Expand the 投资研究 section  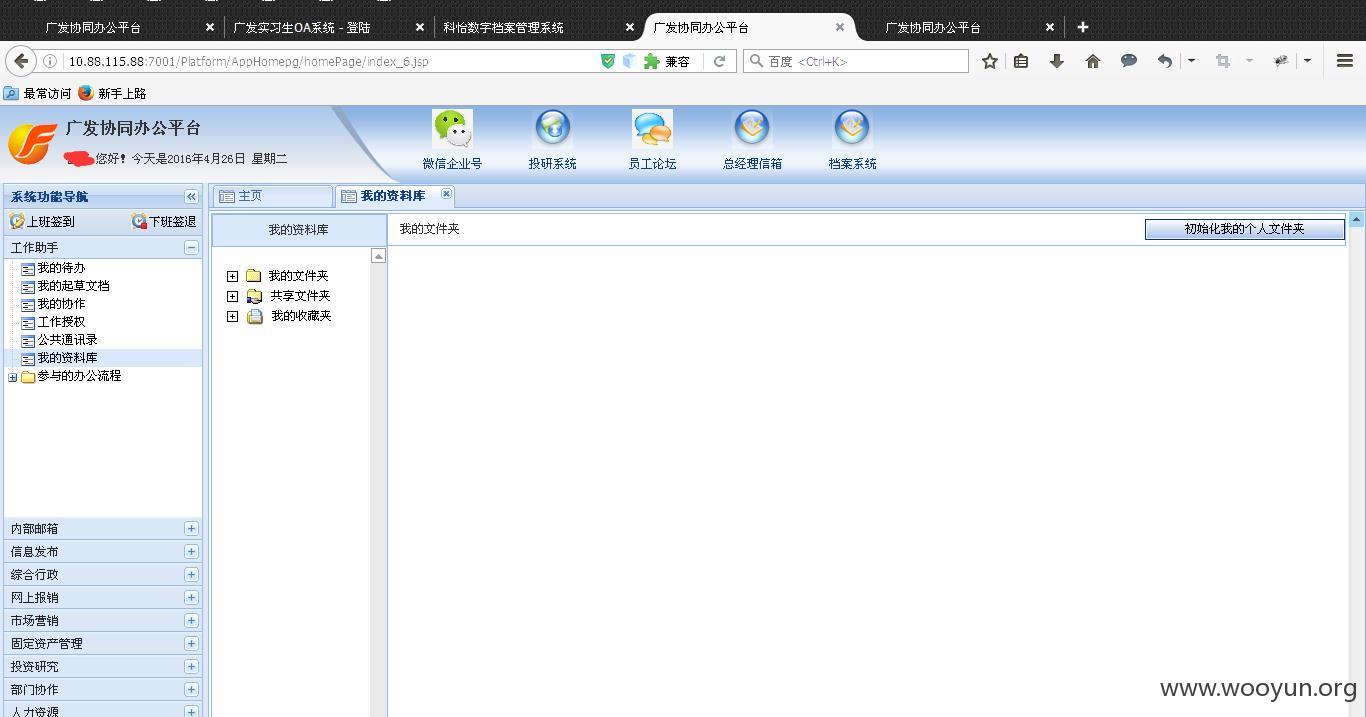pos(191,667)
